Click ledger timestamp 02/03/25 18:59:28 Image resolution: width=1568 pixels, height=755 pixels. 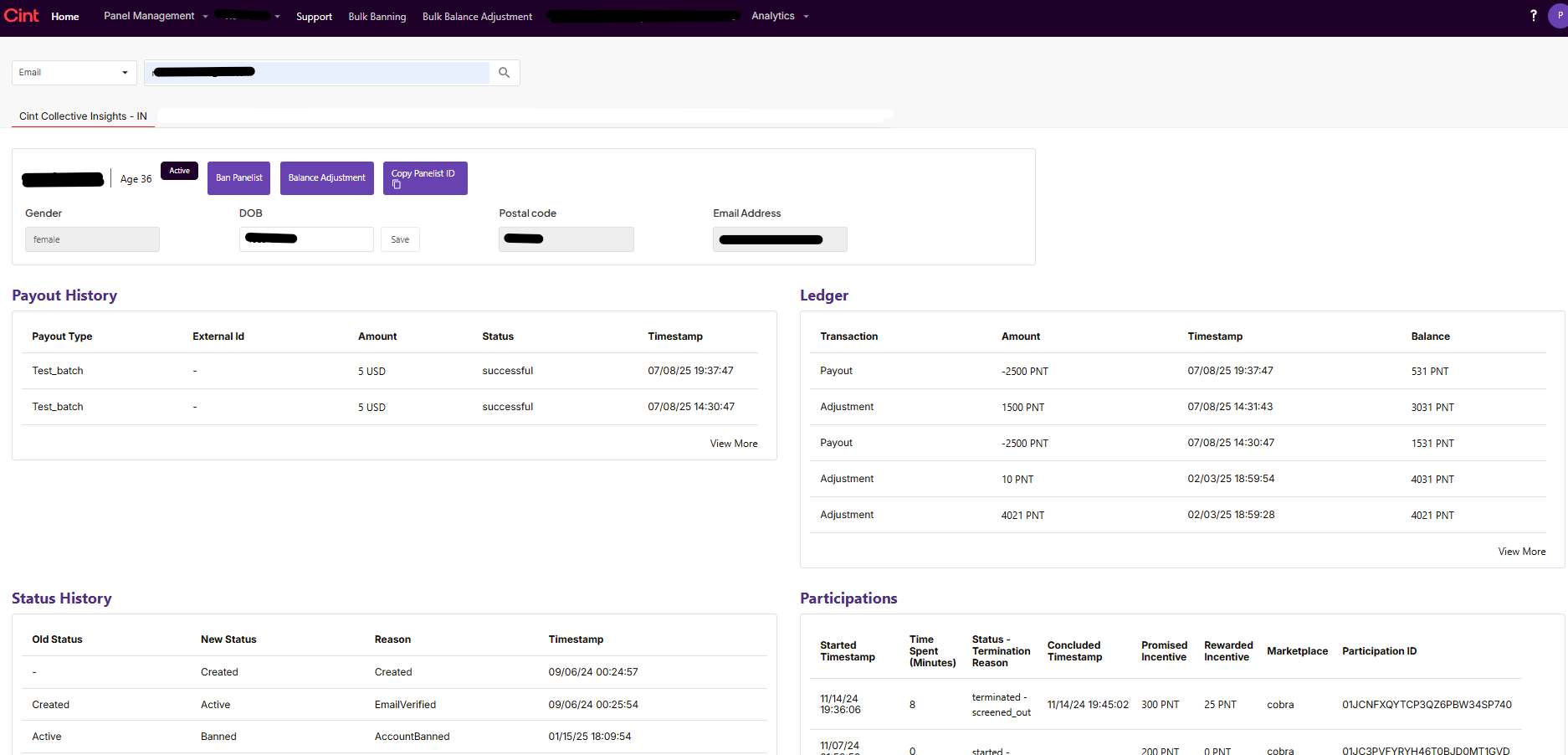1231,515
